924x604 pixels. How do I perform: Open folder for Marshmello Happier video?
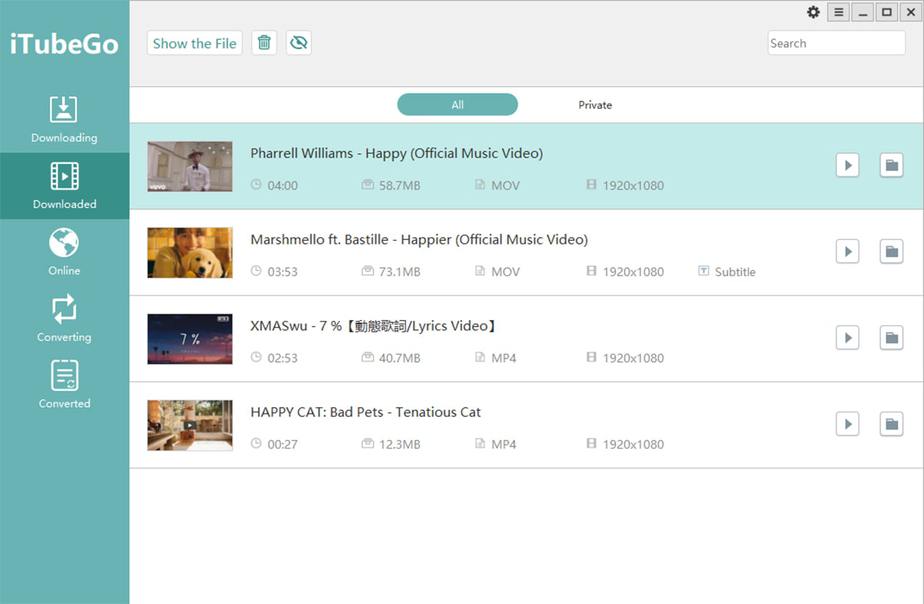892,252
